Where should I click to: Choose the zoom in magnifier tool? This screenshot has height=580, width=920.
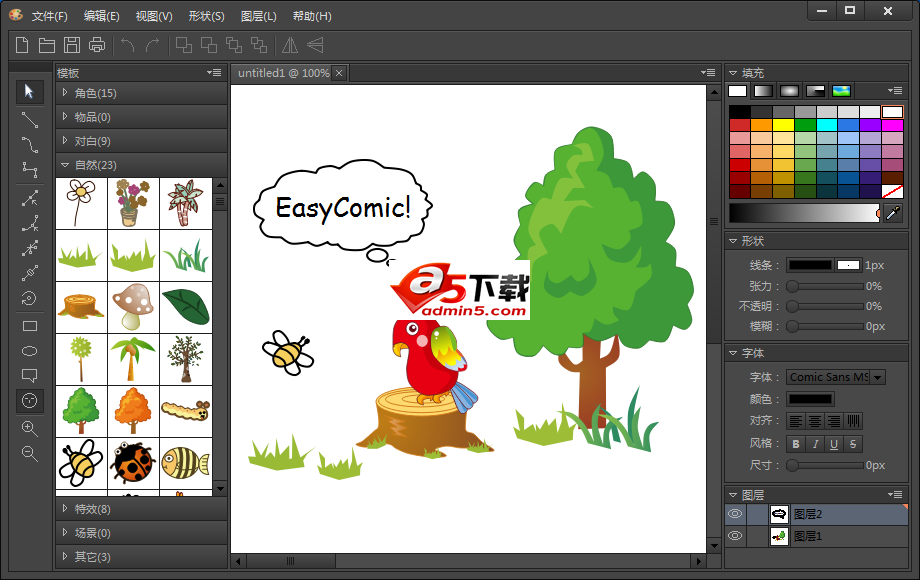30,428
